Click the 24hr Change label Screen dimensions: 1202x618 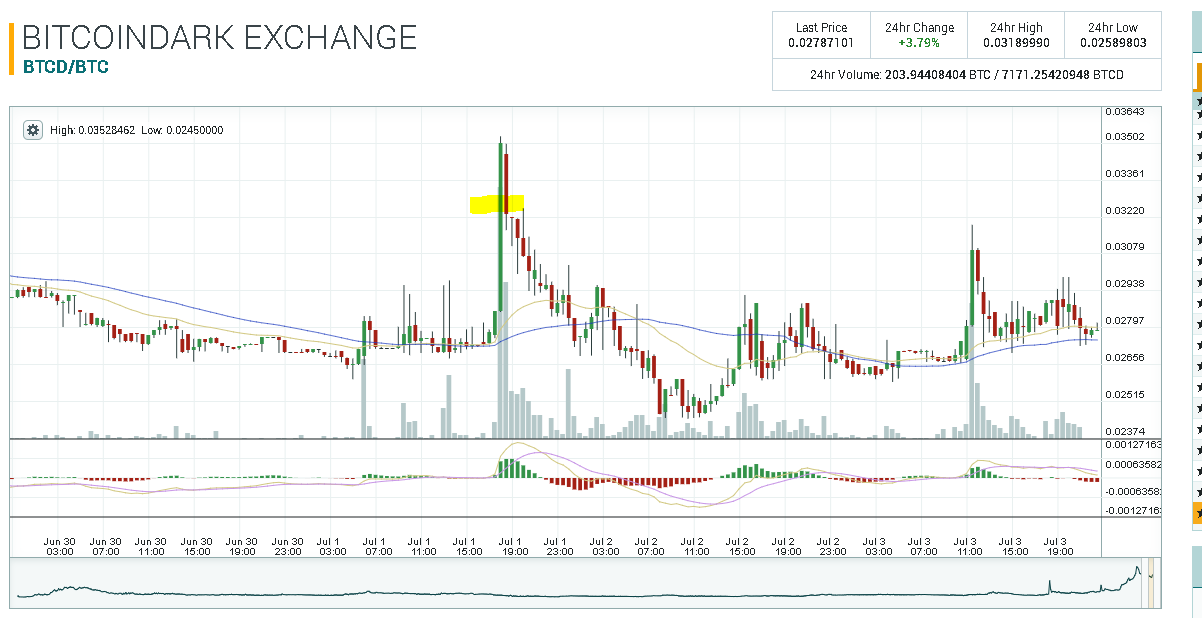(x=919, y=28)
